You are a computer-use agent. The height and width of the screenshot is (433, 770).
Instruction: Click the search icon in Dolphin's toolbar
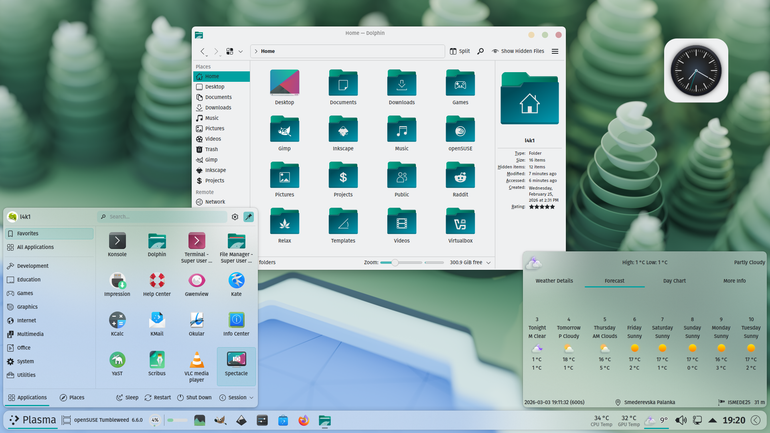pyautogui.click(x=481, y=51)
